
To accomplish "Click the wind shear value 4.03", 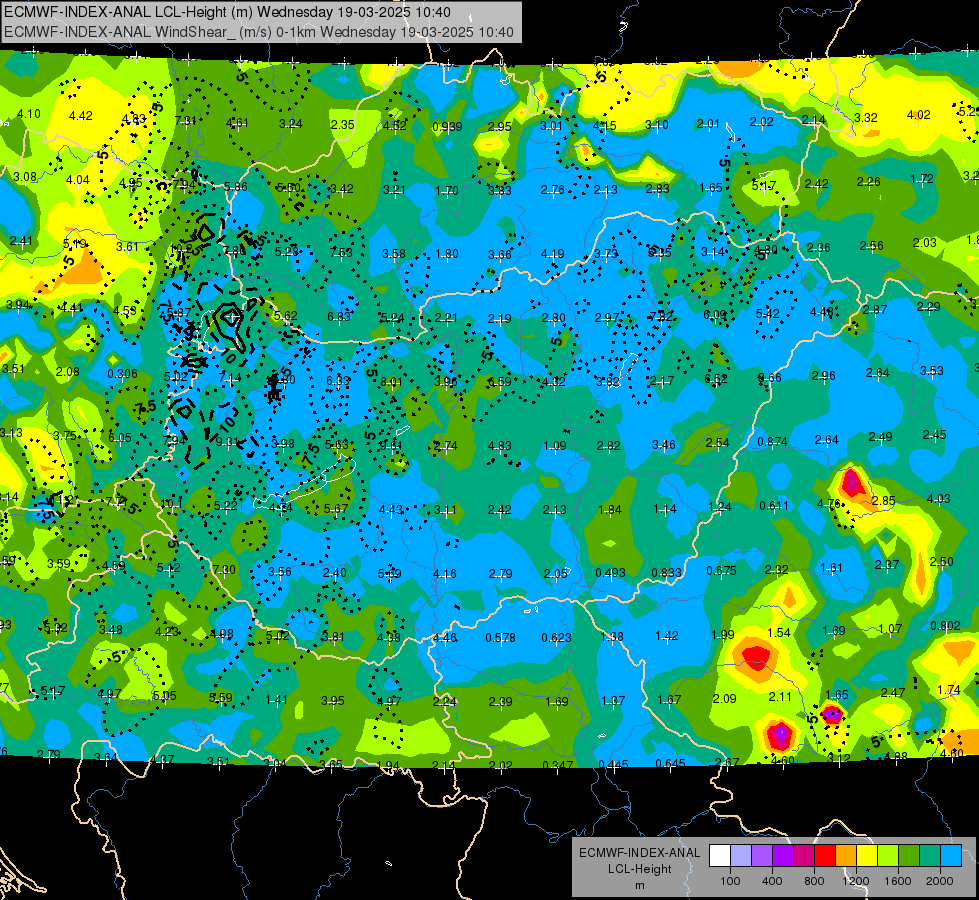I will (x=938, y=498).
